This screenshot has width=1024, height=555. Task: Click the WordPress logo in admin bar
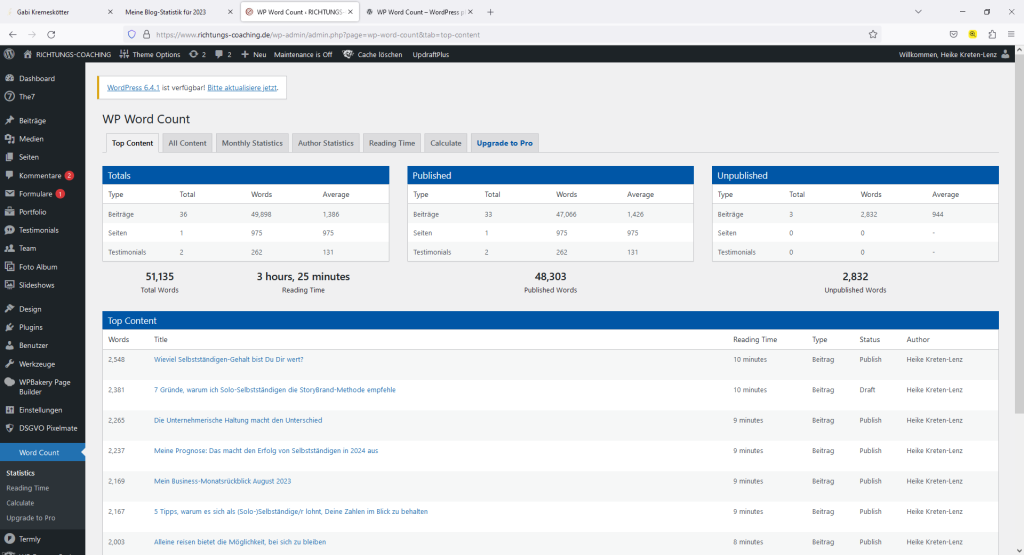pos(9,54)
